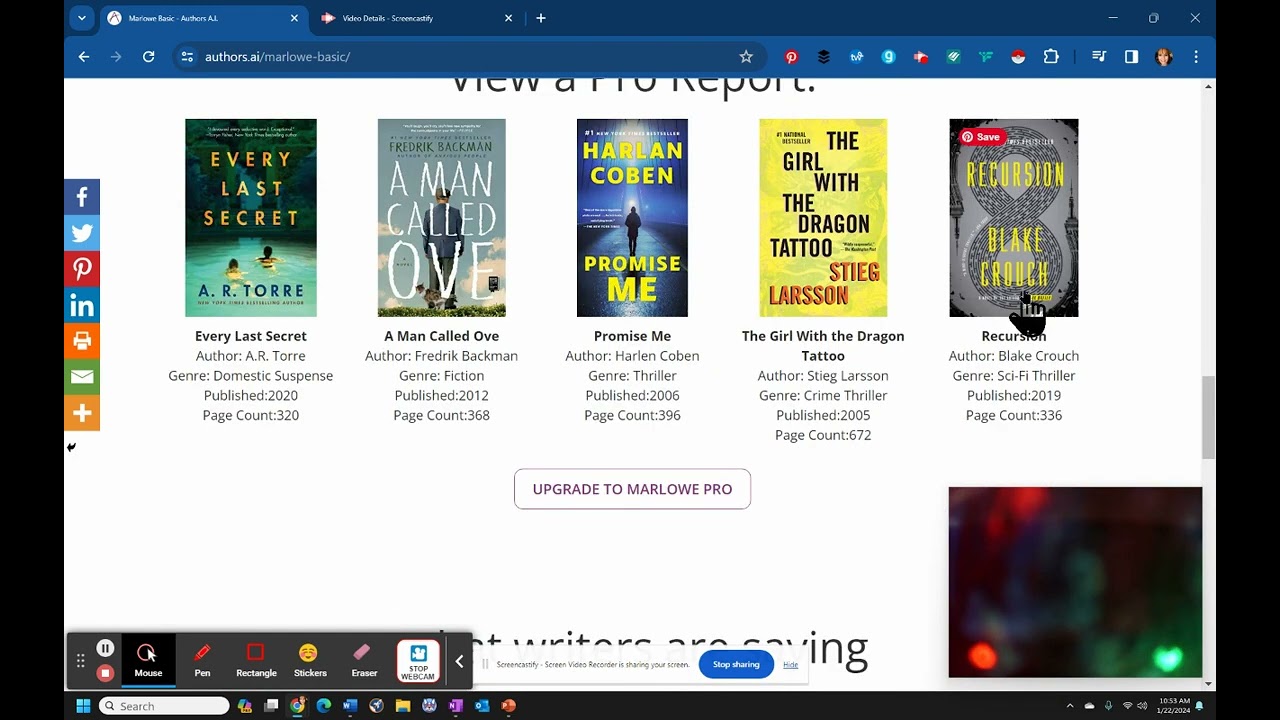
Task: Switch to Marlowe Basic browser tab
Action: pyautogui.click(x=204, y=18)
